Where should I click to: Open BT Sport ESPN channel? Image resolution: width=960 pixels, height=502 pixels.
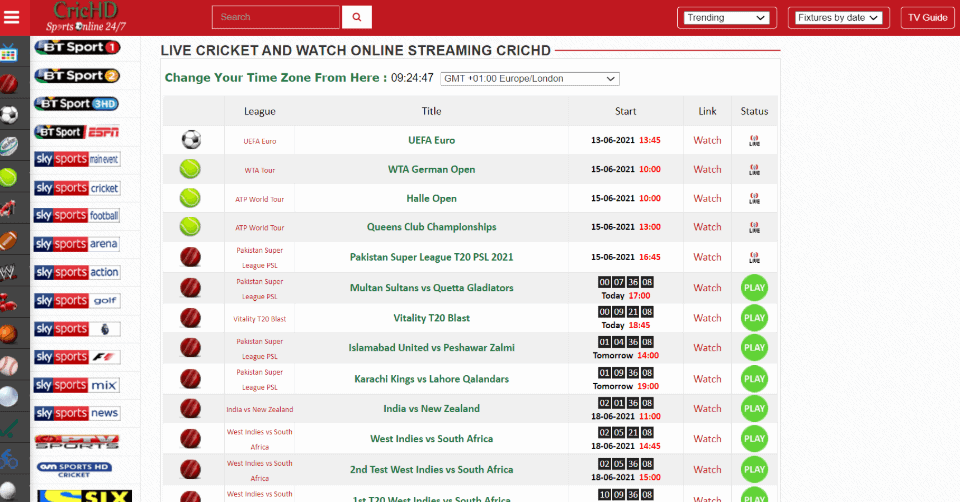(x=77, y=132)
